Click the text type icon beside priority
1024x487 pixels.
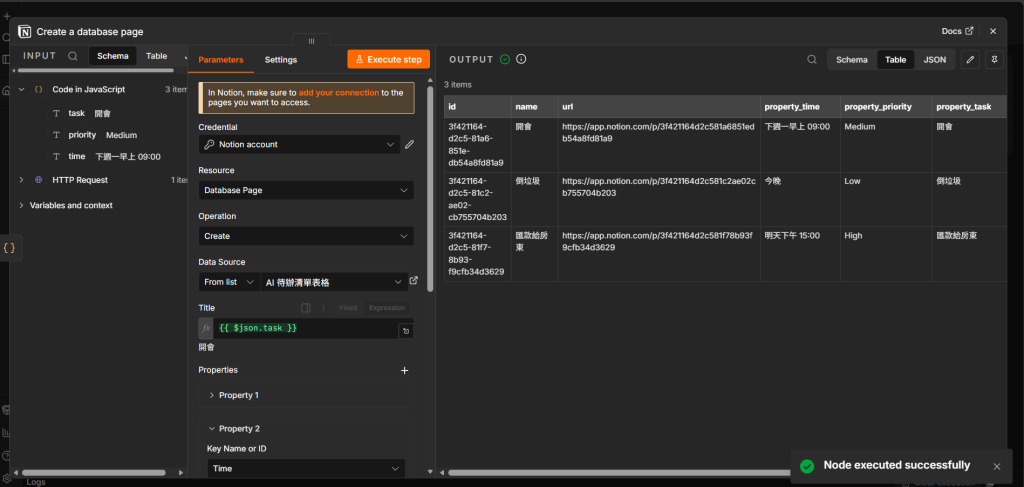(x=56, y=135)
